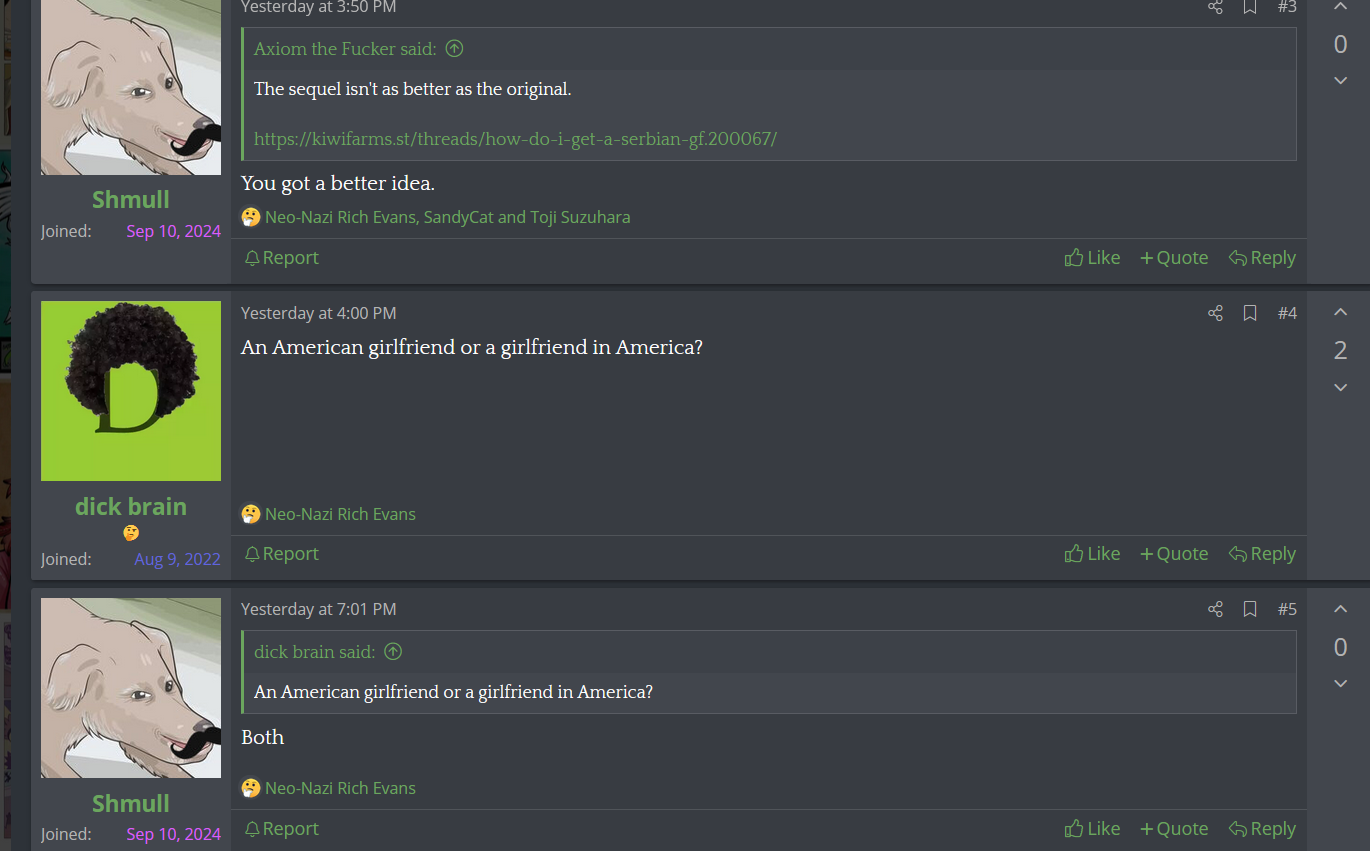Report post #4

(281, 554)
